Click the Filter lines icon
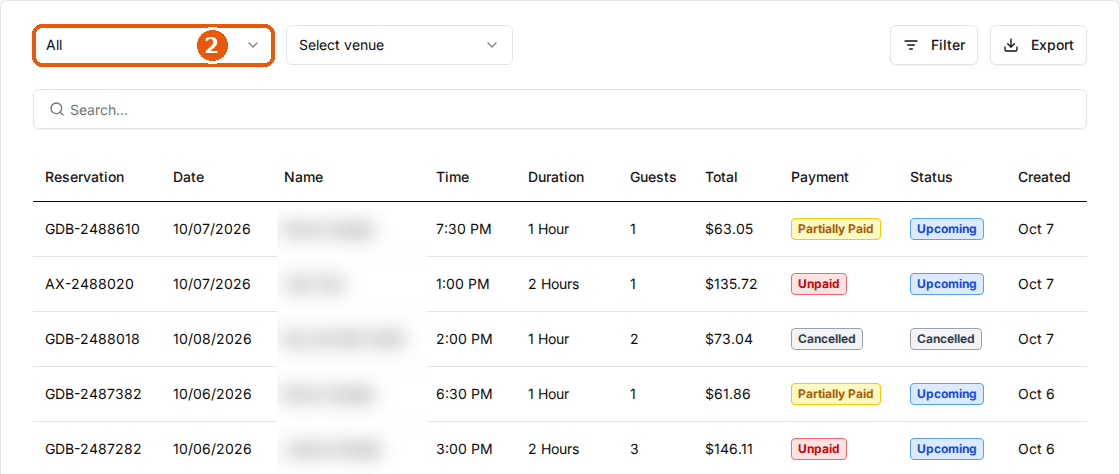The image size is (1120, 474). (911, 45)
